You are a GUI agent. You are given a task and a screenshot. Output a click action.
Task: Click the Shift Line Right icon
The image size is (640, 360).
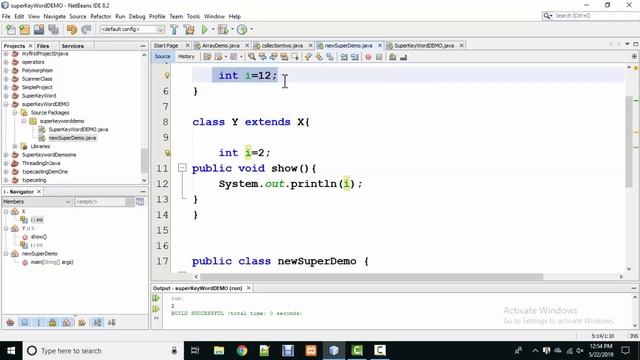pyautogui.click(x=355, y=57)
